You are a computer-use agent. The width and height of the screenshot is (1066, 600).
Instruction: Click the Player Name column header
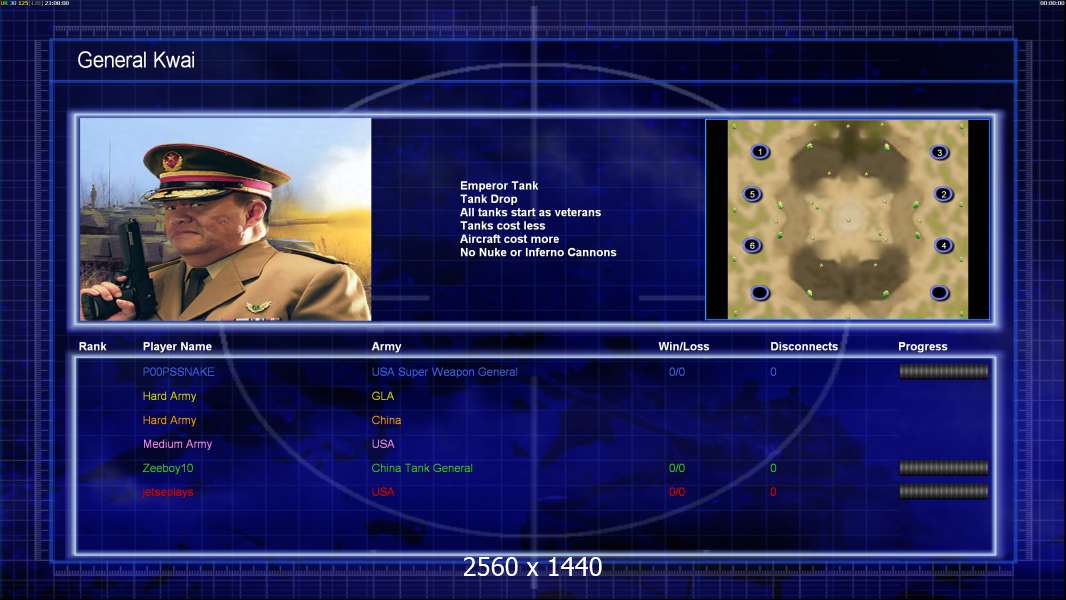pos(177,347)
